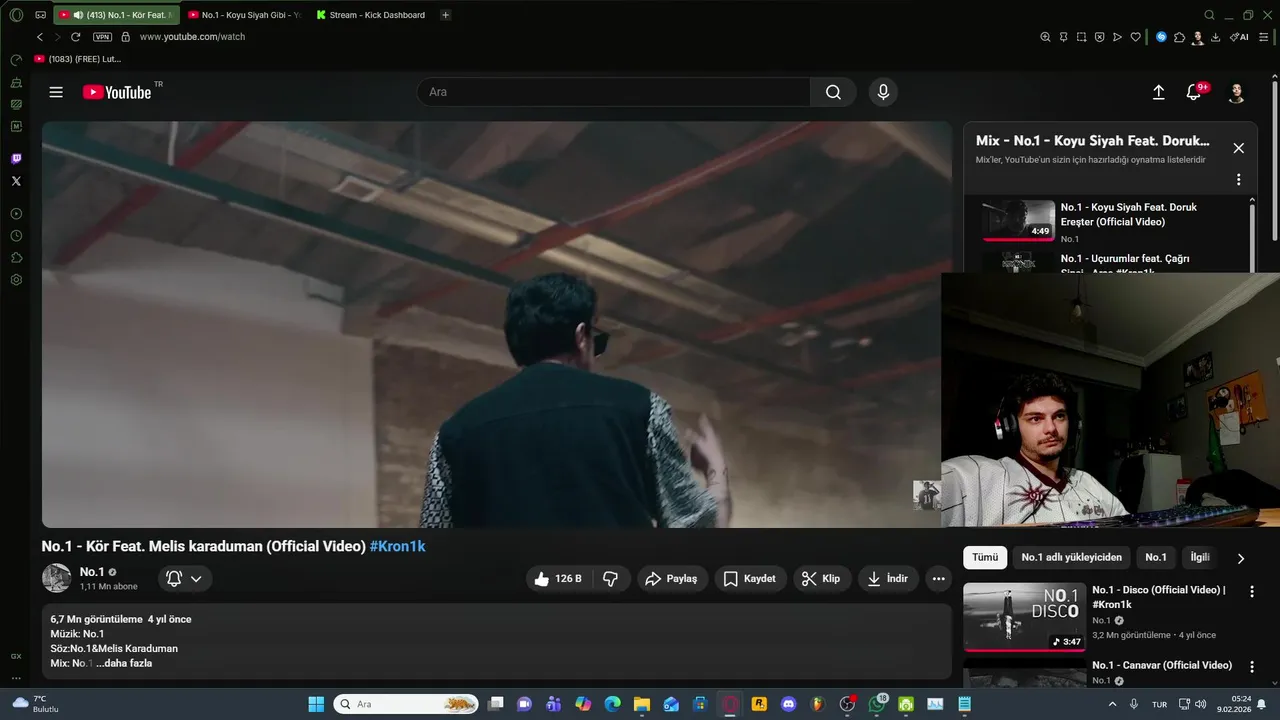Select the 'Tümü' filter chip
The height and width of the screenshot is (720, 1280).
click(x=985, y=557)
